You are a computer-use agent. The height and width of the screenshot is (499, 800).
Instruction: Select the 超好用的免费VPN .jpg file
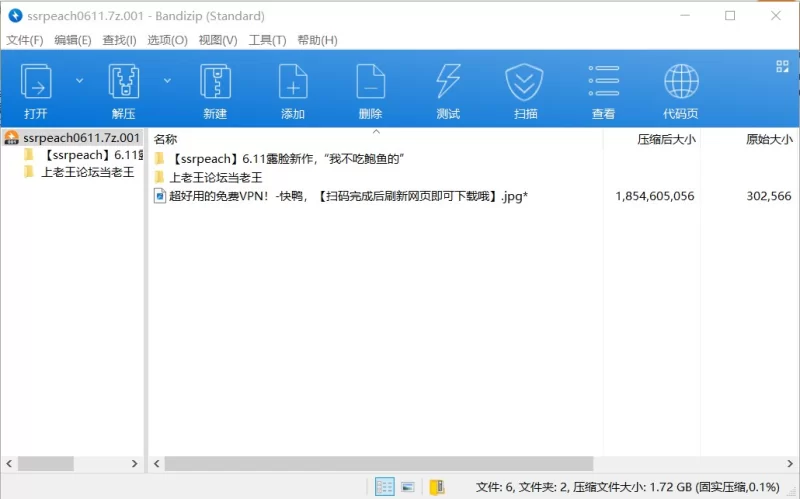click(348, 196)
